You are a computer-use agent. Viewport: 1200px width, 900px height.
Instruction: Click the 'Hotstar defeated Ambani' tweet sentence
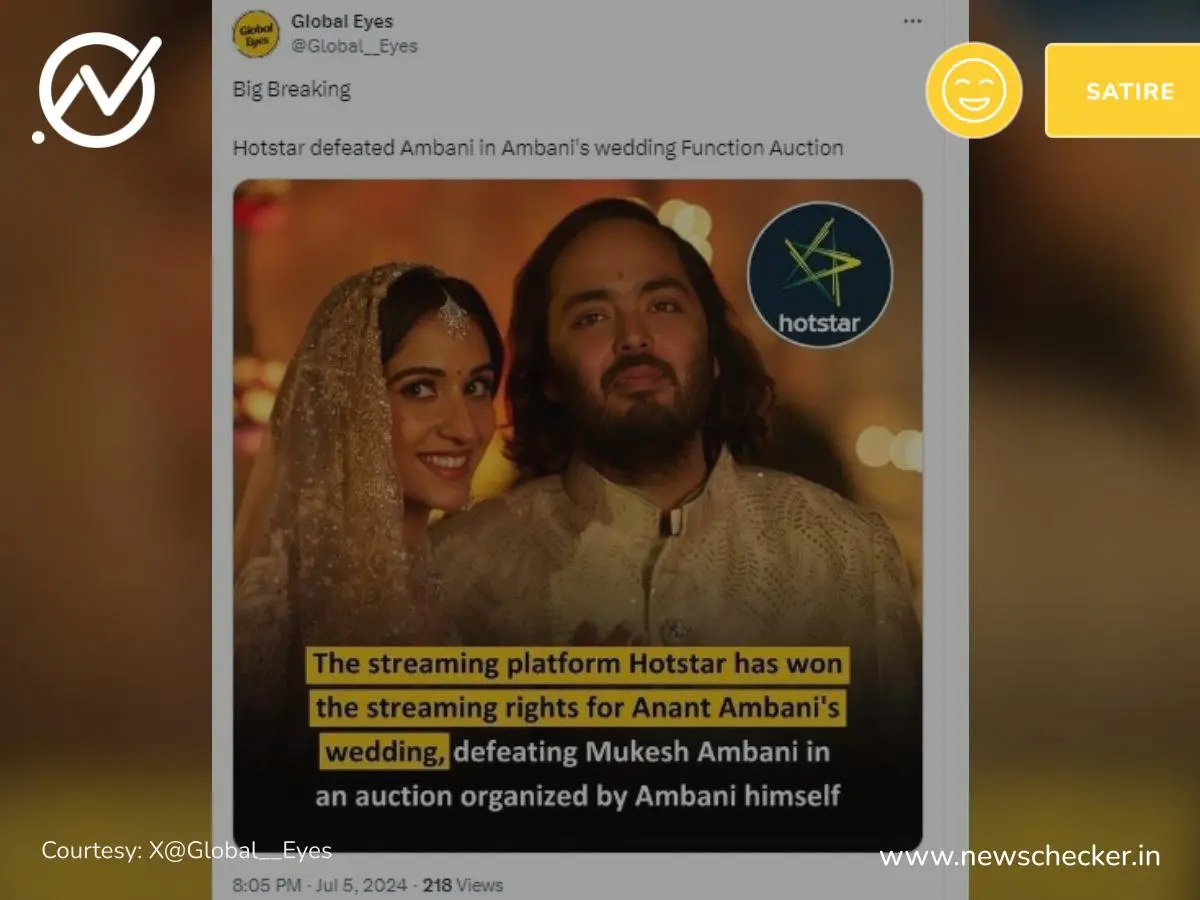pos(538,148)
